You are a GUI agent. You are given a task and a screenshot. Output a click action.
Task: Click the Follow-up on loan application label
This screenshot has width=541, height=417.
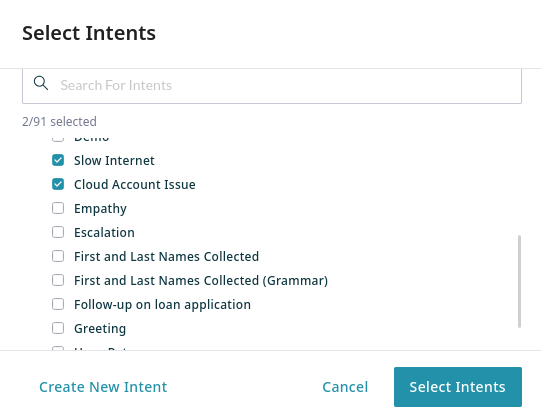pyautogui.click(x=163, y=305)
